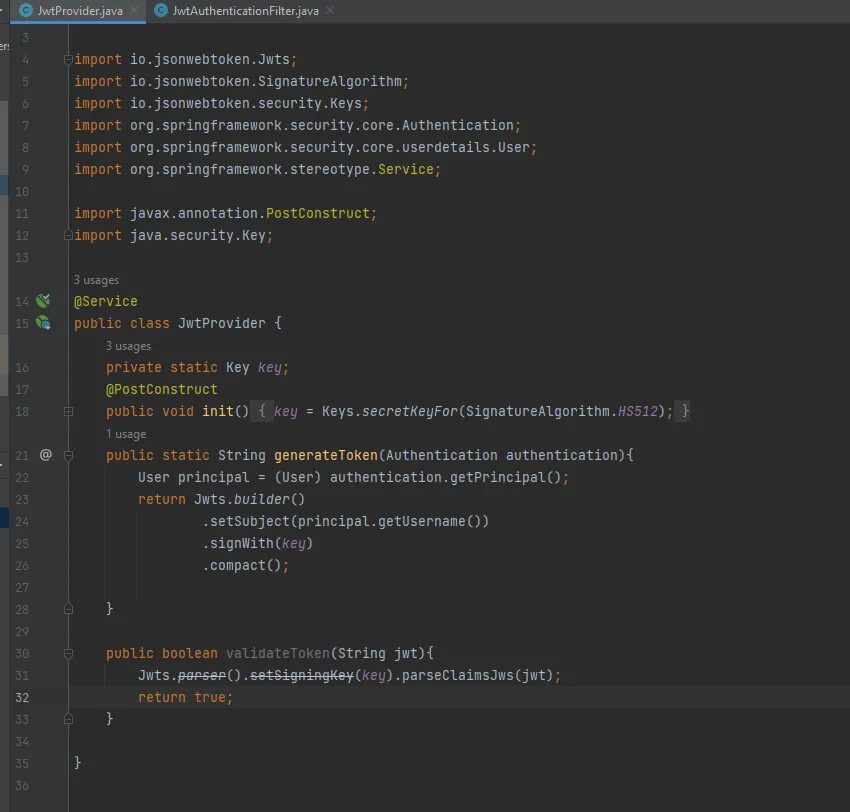Open the '3 usages' hint above @Service

96,280
